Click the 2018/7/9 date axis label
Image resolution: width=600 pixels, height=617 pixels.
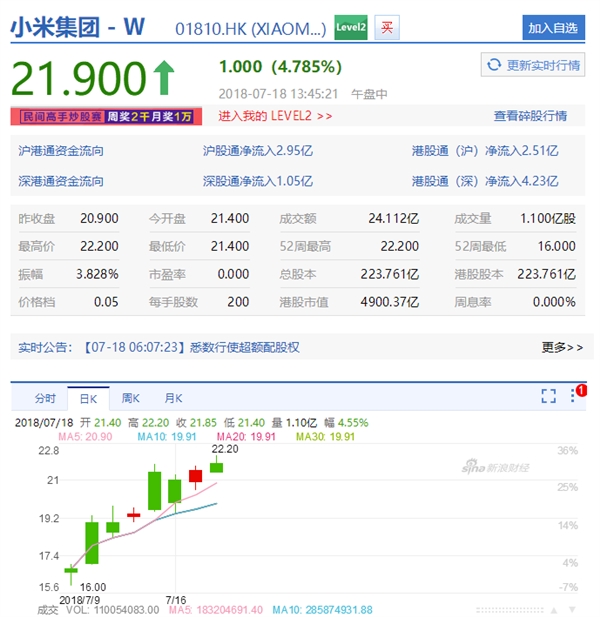[x=79, y=600]
